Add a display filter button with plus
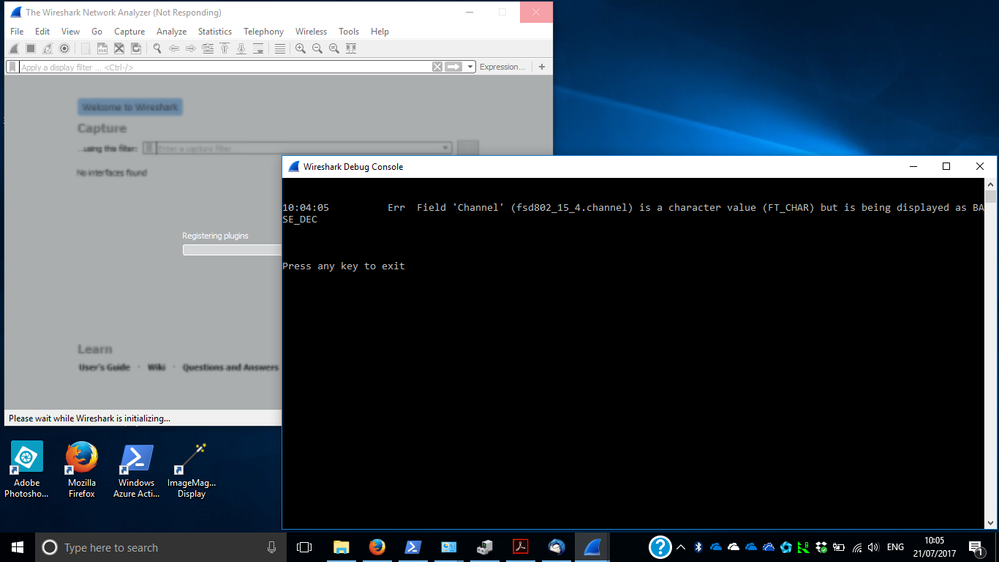 (542, 67)
